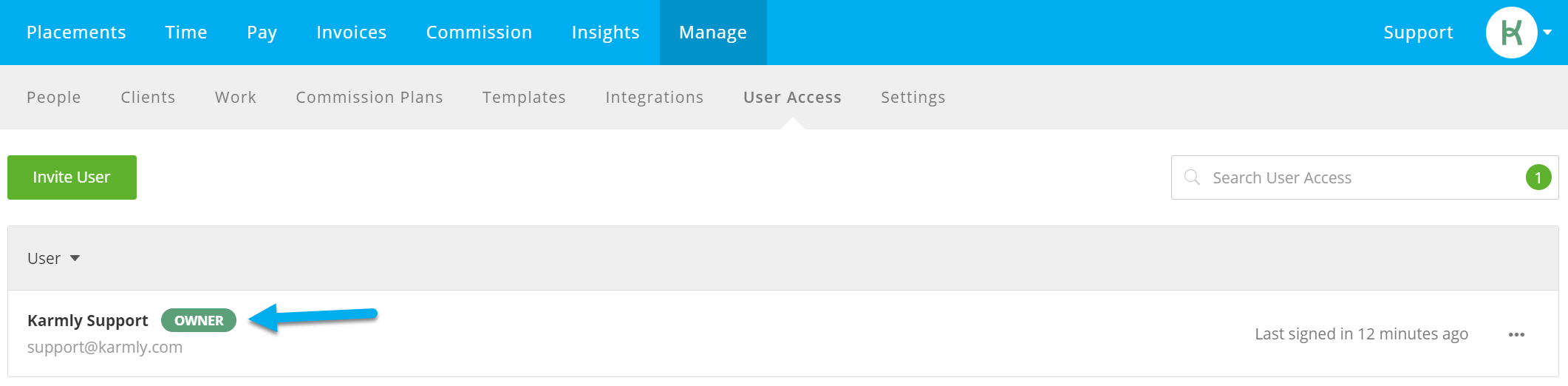Open the Settings sub-tab
The height and width of the screenshot is (386, 1568).
click(913, 97)
